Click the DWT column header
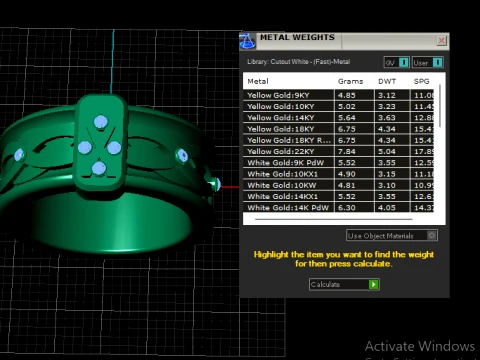 pyautogui.click(x=387, y=81)
